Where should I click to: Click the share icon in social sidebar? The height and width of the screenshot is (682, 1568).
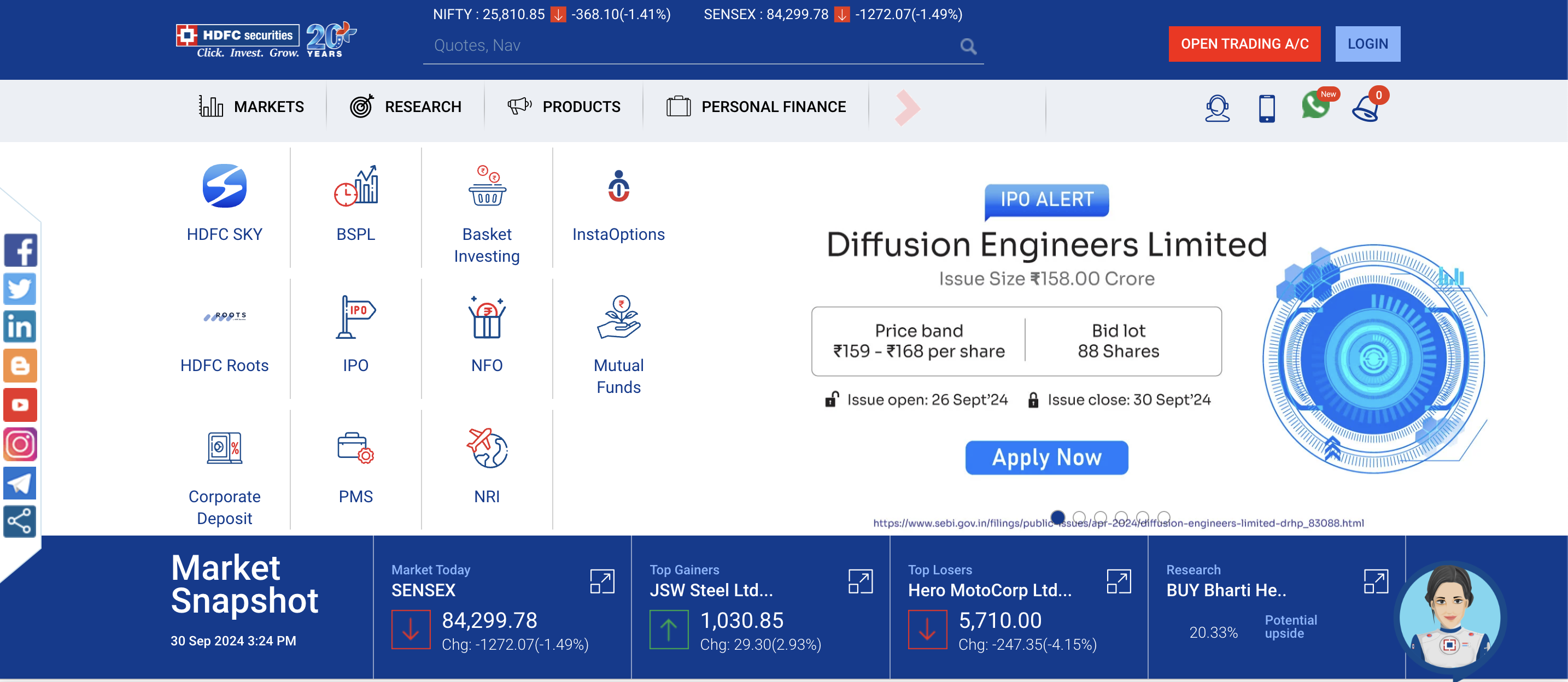pyautogui.click(x=20, y=521)
